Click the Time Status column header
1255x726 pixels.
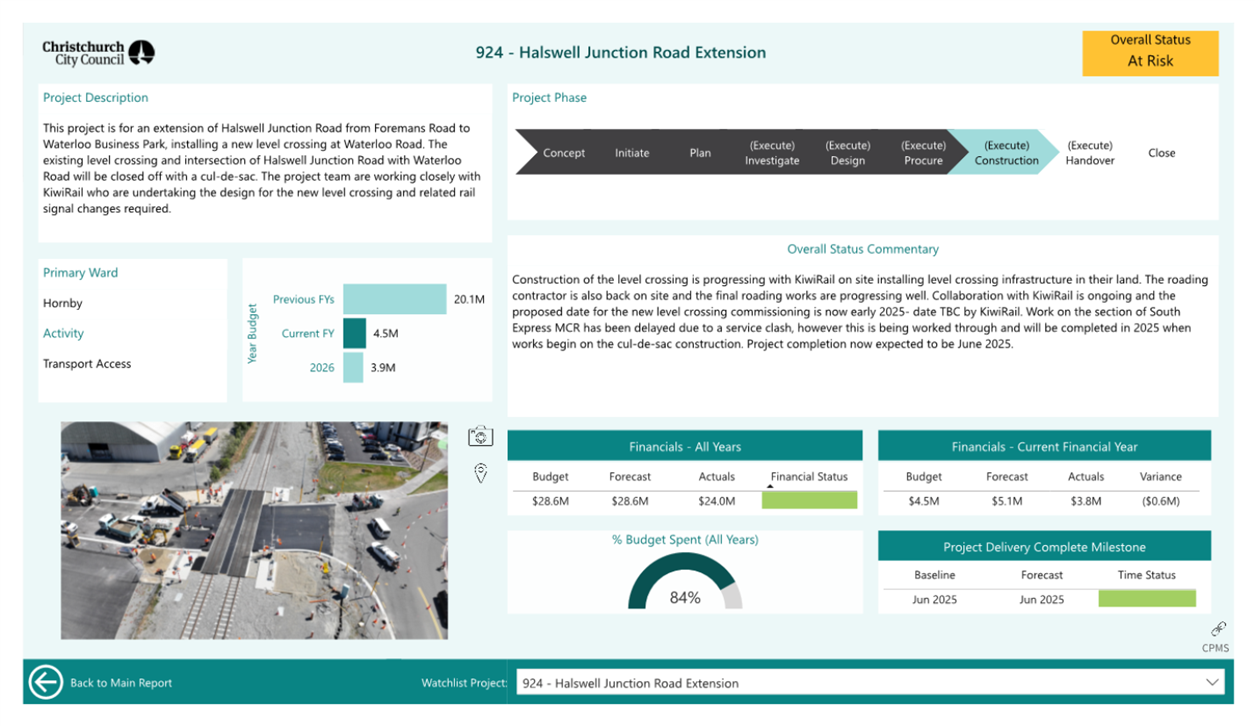tap(1147, 575)
